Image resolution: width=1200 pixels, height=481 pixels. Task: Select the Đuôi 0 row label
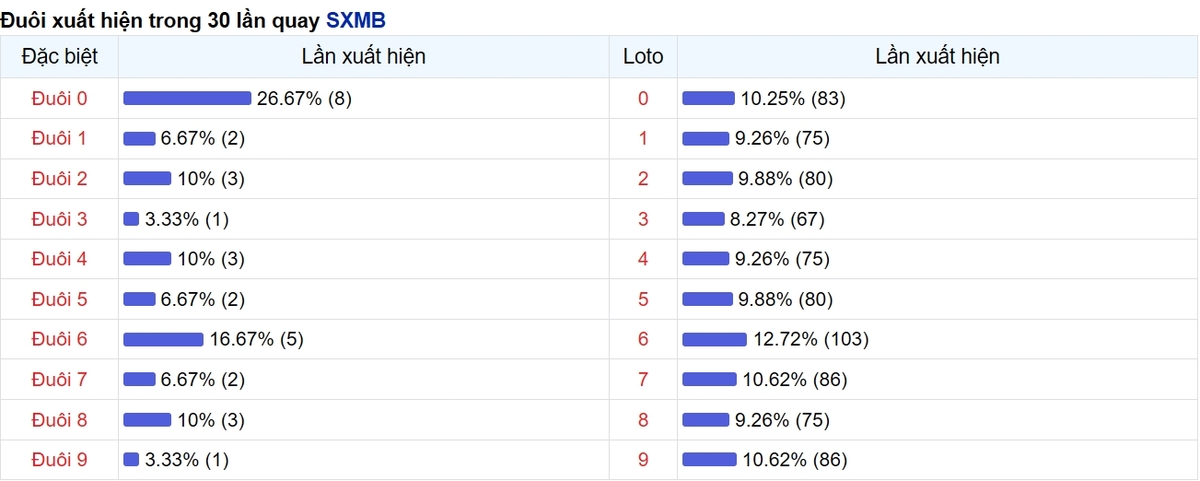click(x=59, y=98)
